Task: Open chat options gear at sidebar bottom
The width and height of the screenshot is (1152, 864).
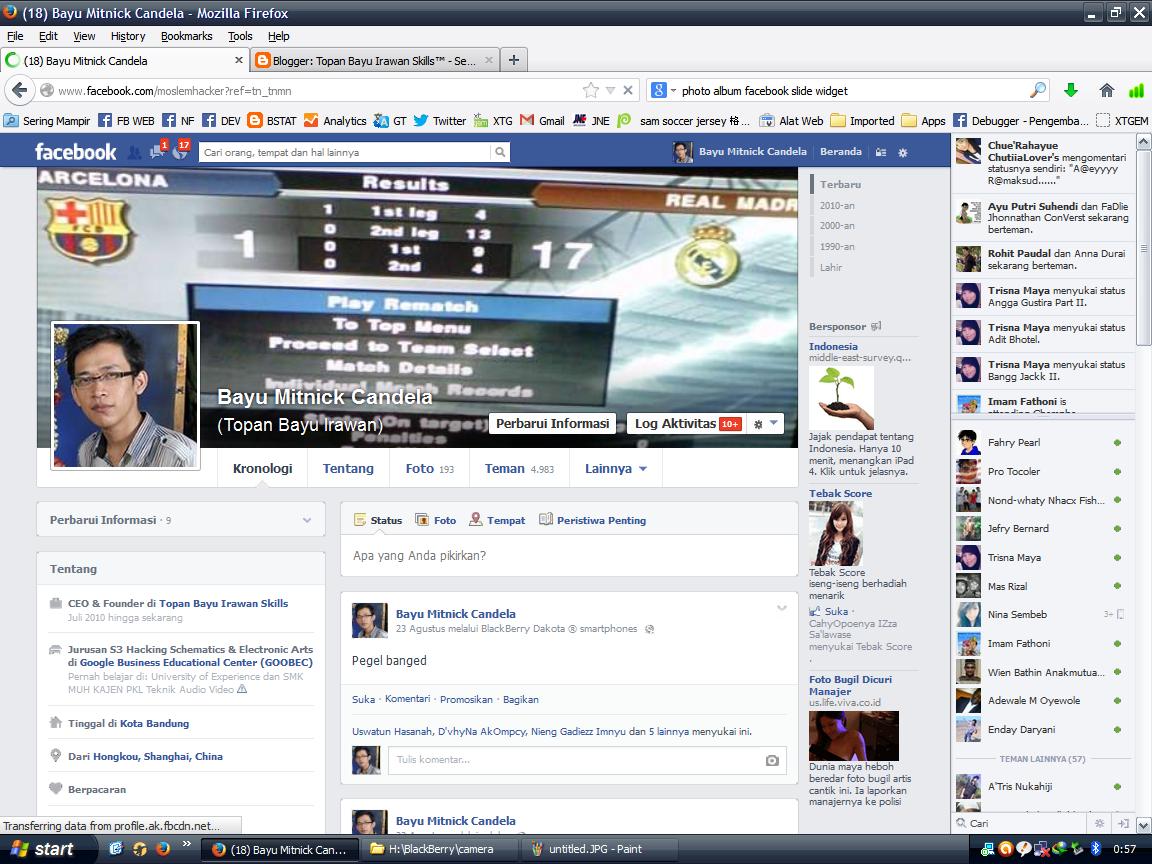Action: pyautogui.click(x=1099, y=824)
